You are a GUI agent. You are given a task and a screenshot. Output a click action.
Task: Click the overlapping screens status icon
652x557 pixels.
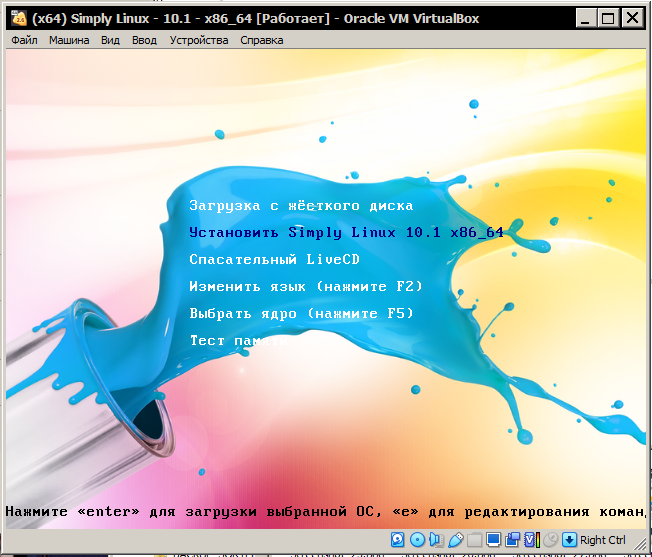(512, 540)
